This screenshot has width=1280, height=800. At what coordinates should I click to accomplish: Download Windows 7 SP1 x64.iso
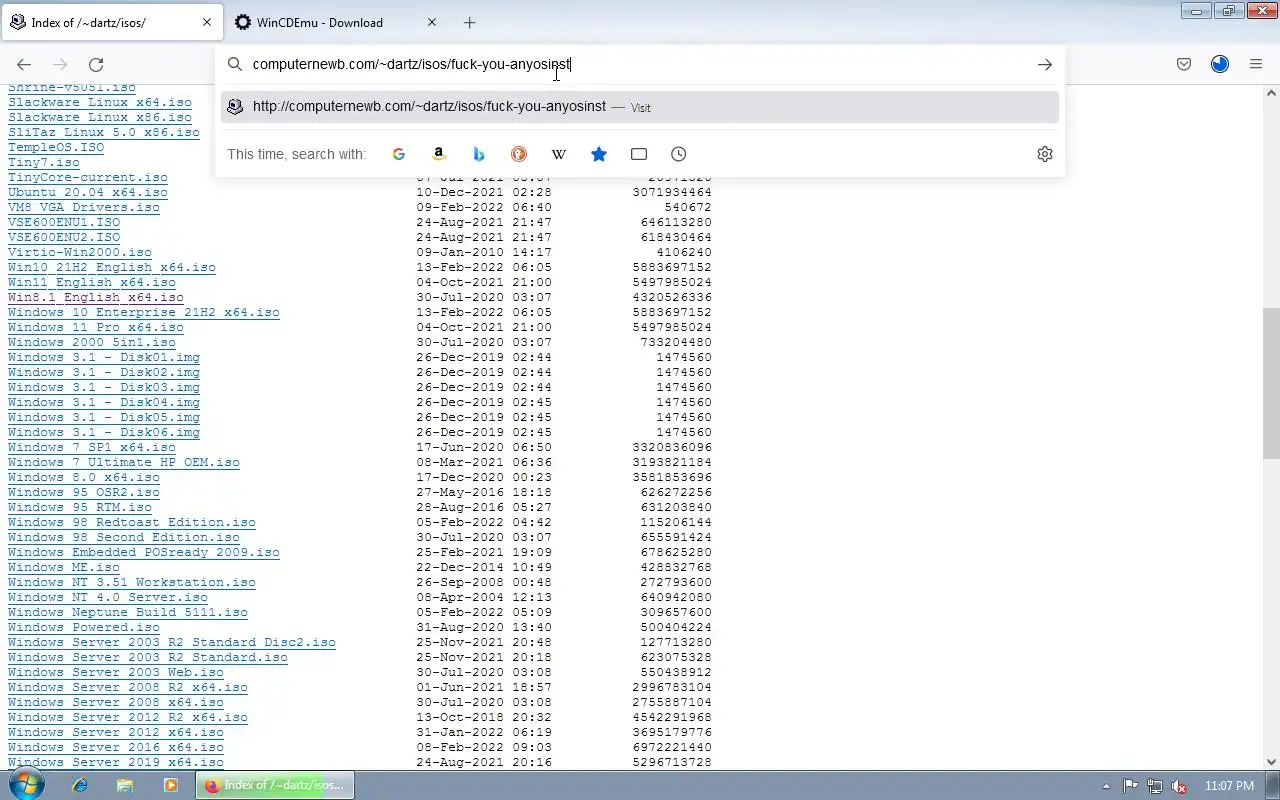click(x=92, y=447)
